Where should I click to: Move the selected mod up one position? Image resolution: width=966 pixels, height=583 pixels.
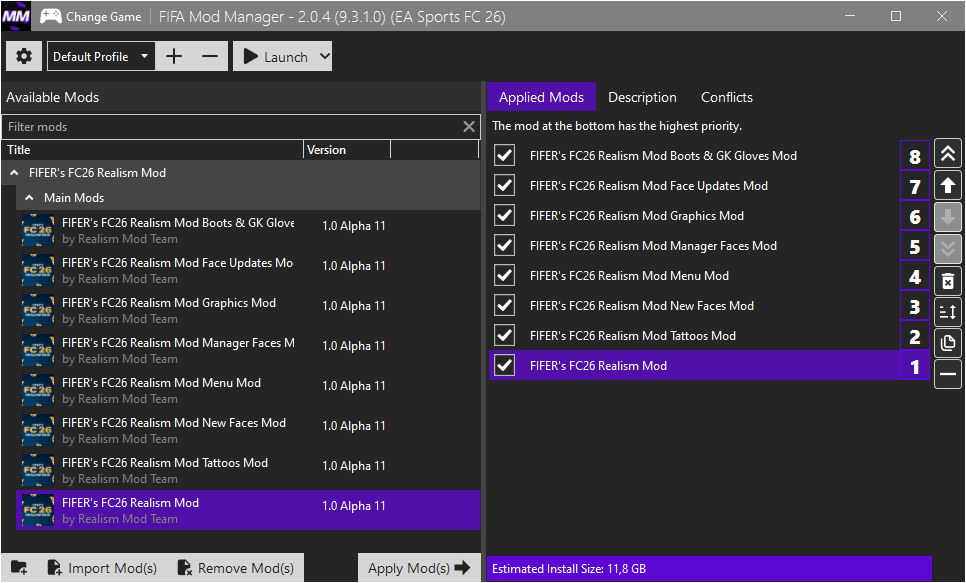(x=948, y=186)
